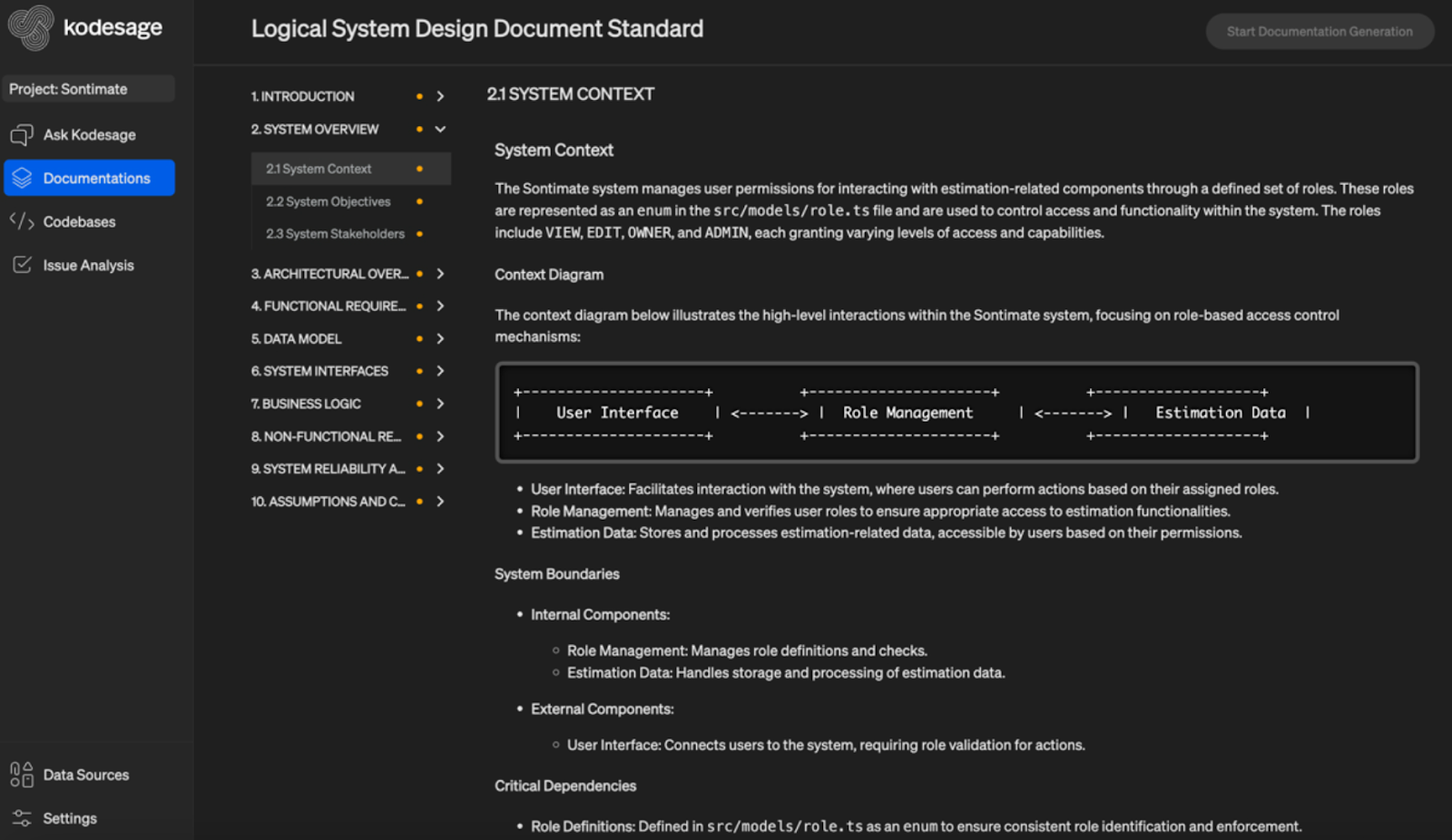Select the Documentations stack icon
1452x840 pixels.
pos(22,178)
